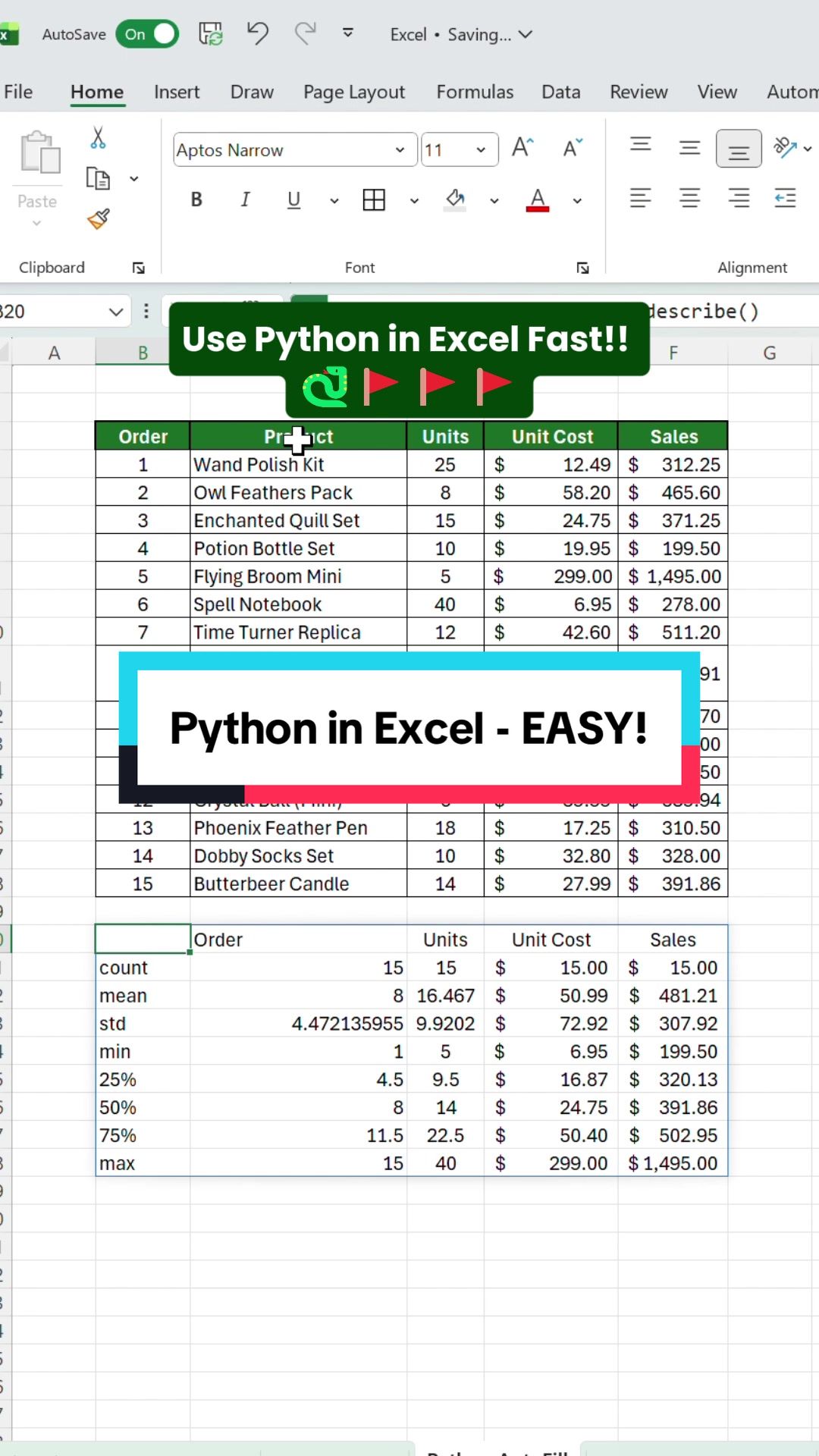Open the font size 11 dropdown
The width and height of the screenshot is (819, 1456).
(x=481, y=150)
